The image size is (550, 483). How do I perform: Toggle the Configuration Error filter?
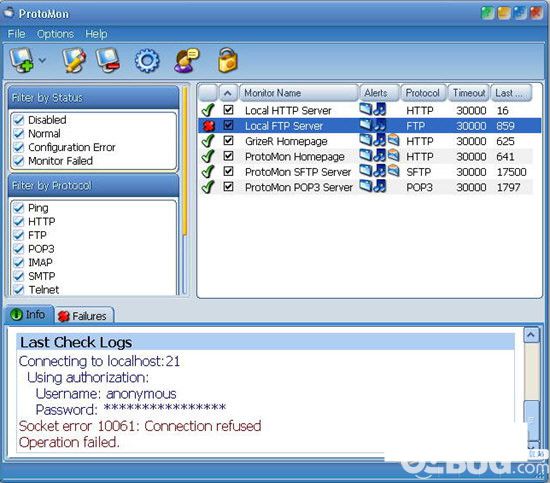pos(18,147)
